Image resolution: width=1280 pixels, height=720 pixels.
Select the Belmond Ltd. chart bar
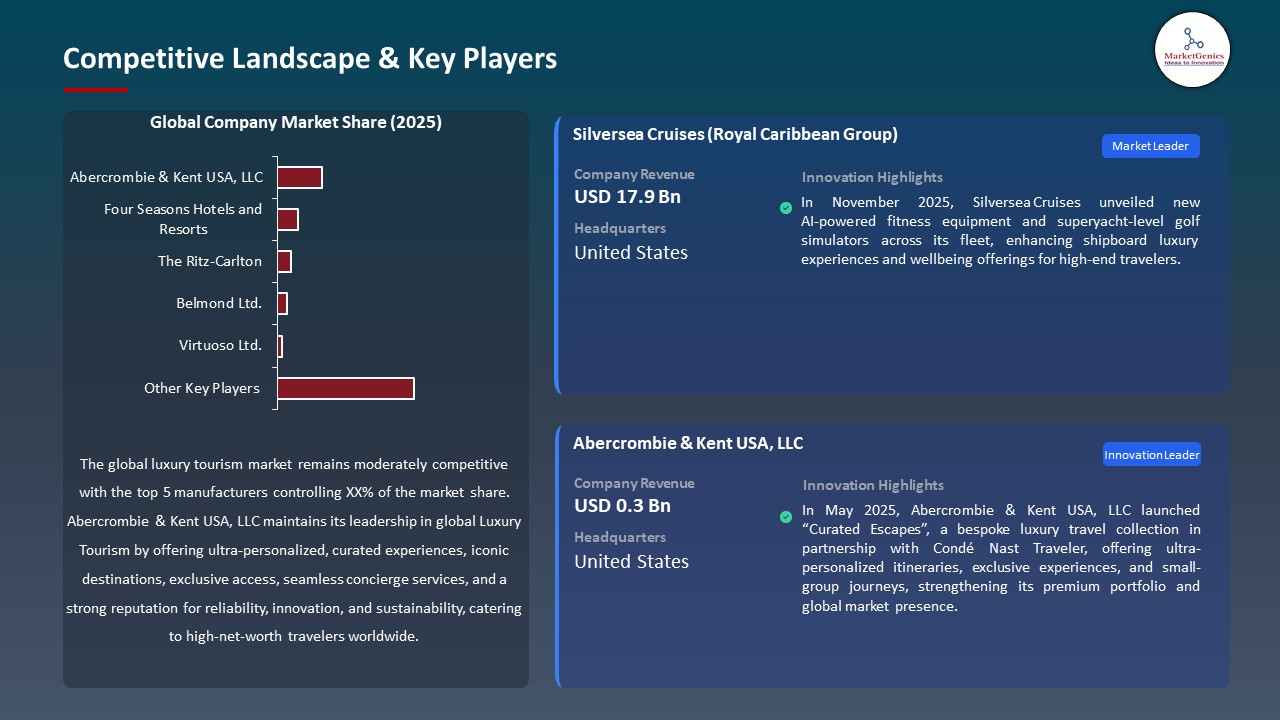pyautogui.click(x=282, y=303)
